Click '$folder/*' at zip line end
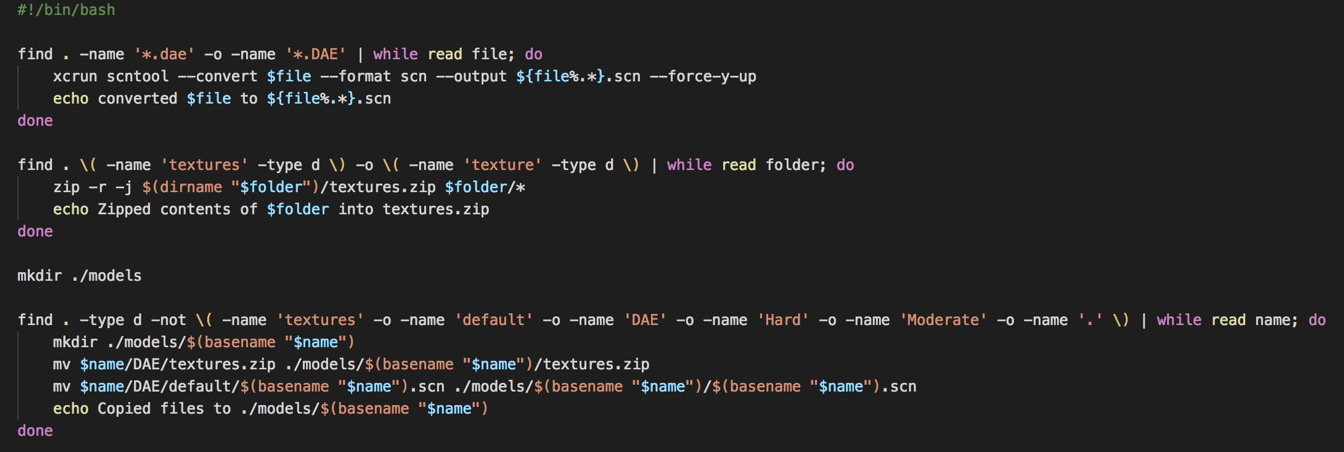The height and width of the screenshot is (452, 1344). click(x=484, y=187)
